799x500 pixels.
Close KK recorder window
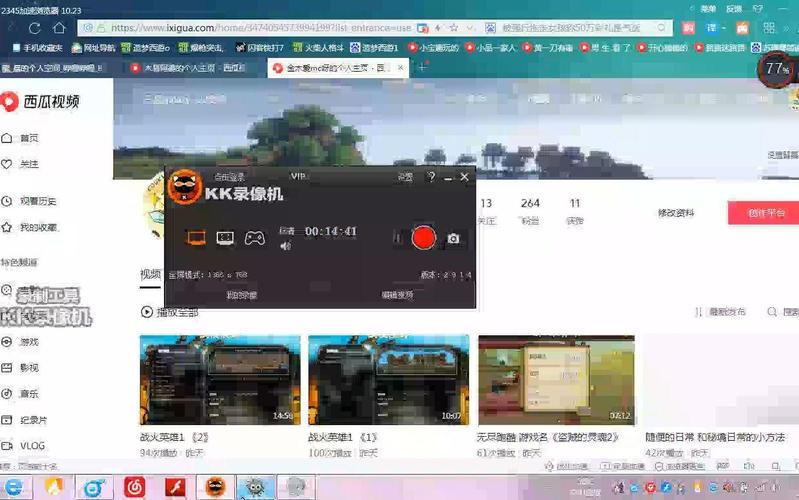pos(464,177)
